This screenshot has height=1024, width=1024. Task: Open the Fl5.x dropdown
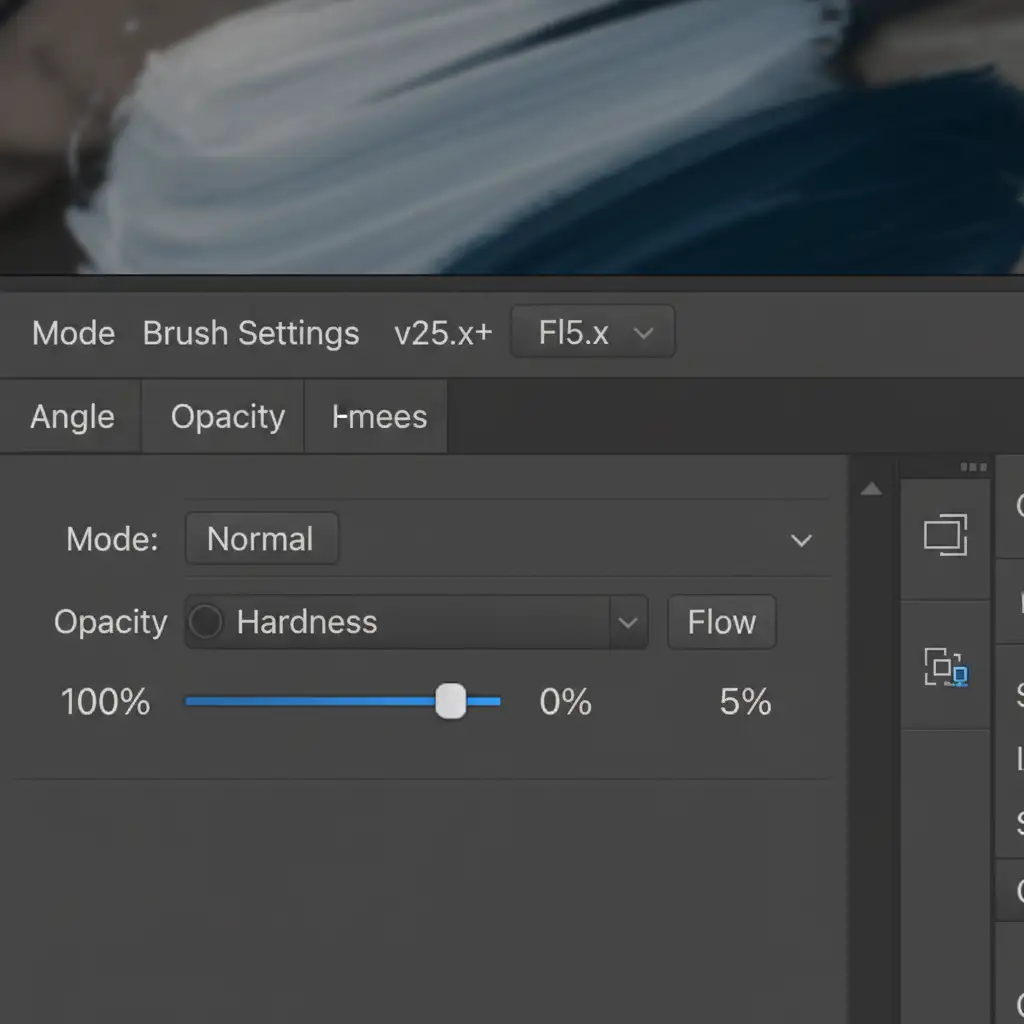tap(593, 332)
